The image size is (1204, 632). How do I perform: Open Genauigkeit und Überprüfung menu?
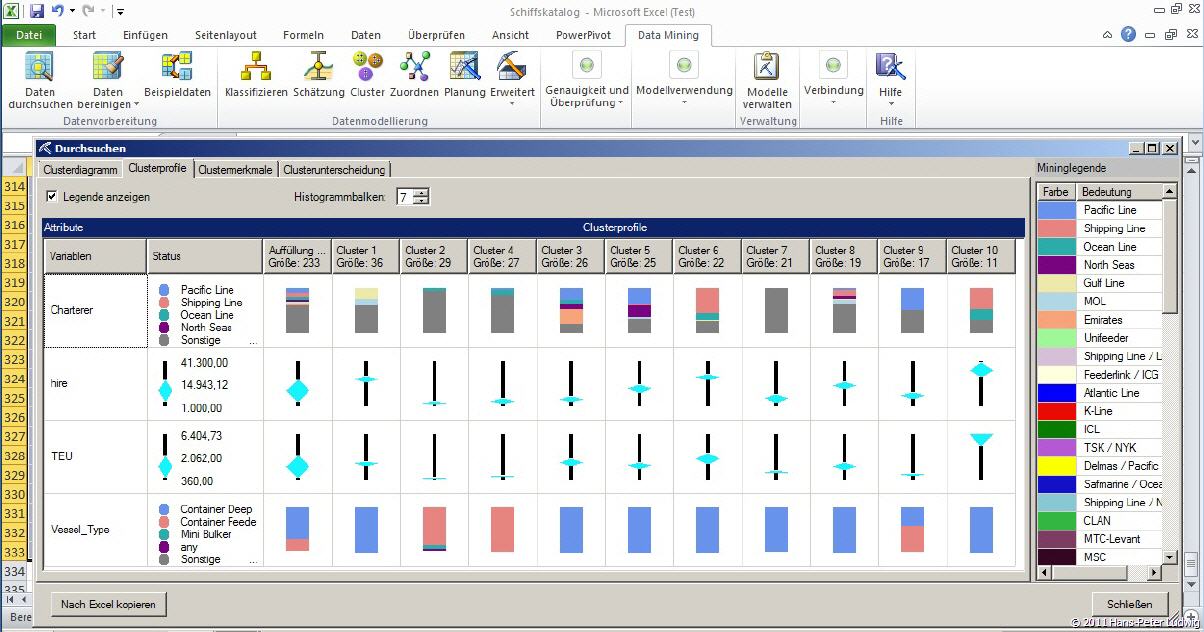tap(587, 81)
